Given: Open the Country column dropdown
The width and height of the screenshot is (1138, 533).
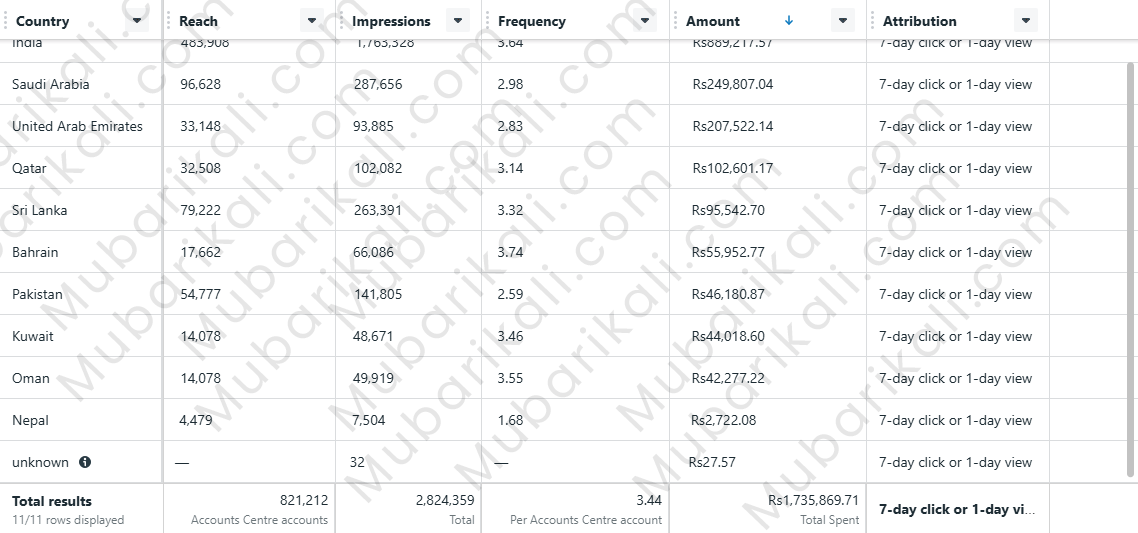Looking at the screenshot, I should click(x=137, y=21).
